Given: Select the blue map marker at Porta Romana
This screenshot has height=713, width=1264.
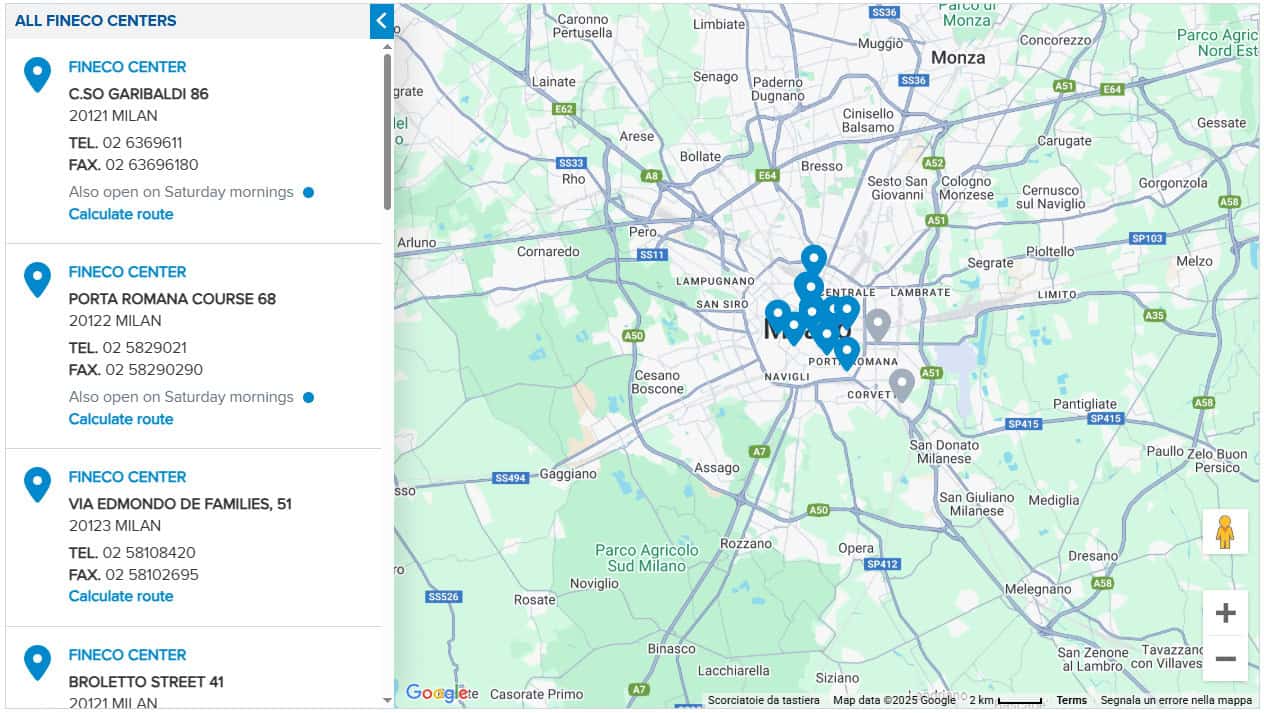Looking at the screenshot, I should point(847,352).
